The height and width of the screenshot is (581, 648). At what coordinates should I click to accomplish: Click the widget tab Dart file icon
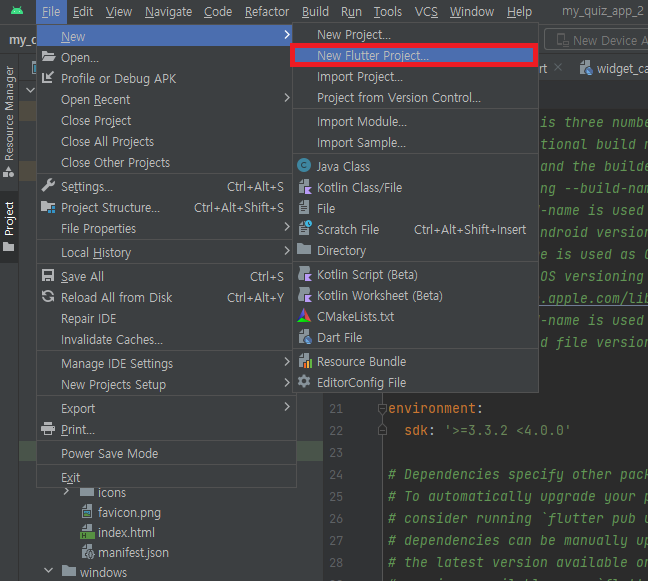pyautogui.click(x=586, y=68)
